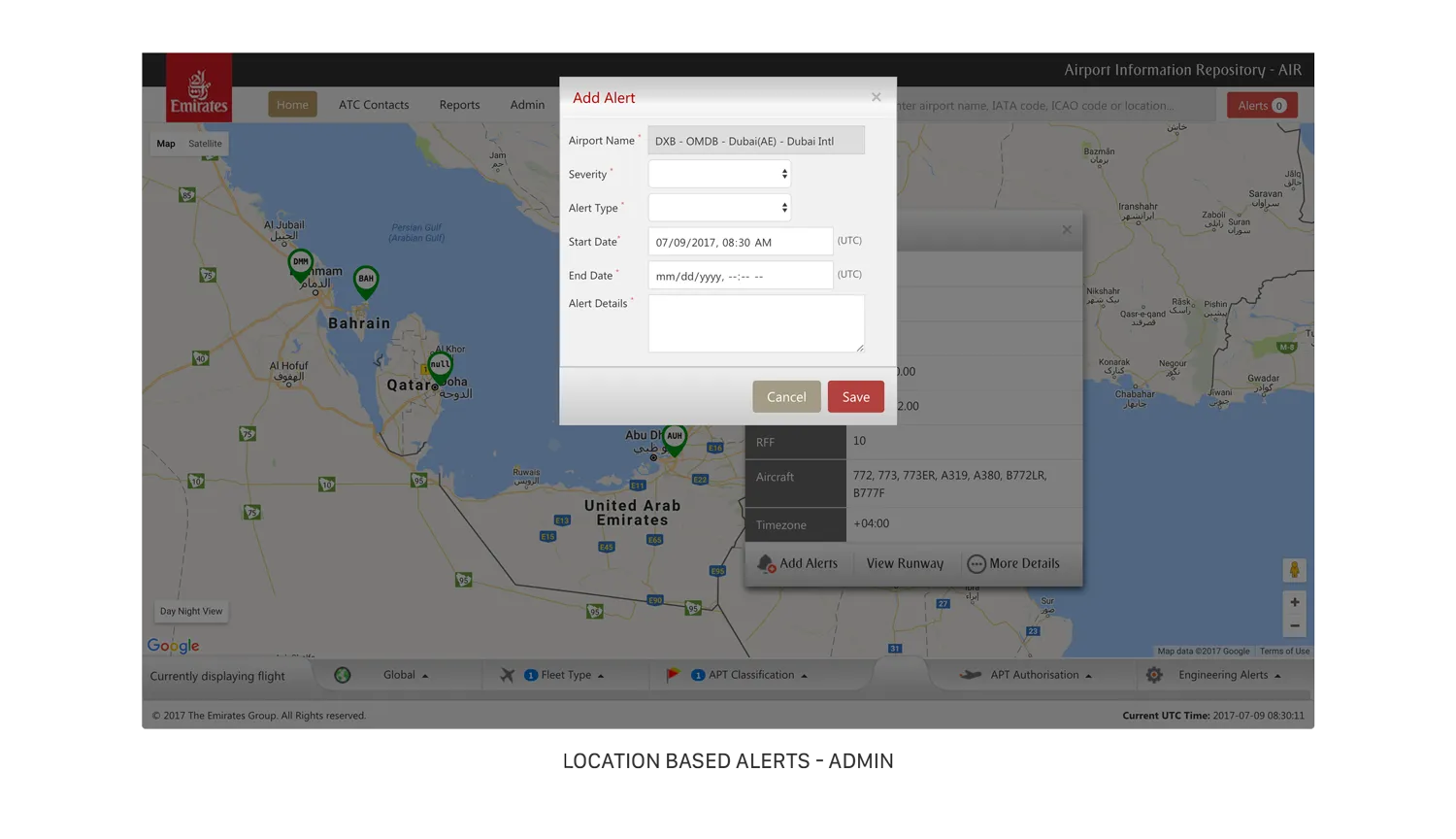
Task: Select the Map view type
Action: point(166,144)
